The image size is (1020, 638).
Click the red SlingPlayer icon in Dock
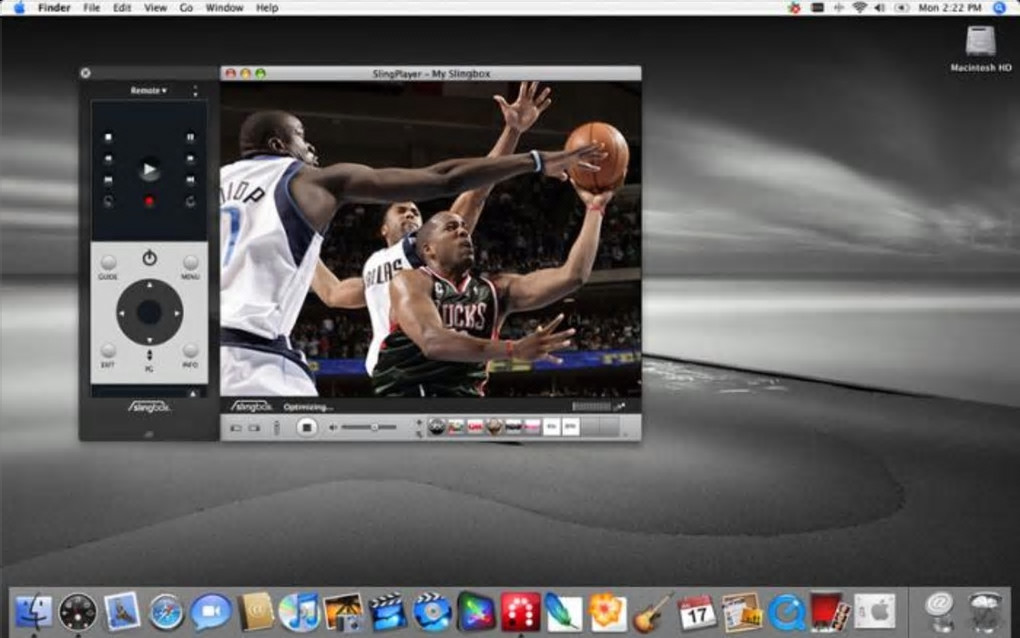[520, 612]
